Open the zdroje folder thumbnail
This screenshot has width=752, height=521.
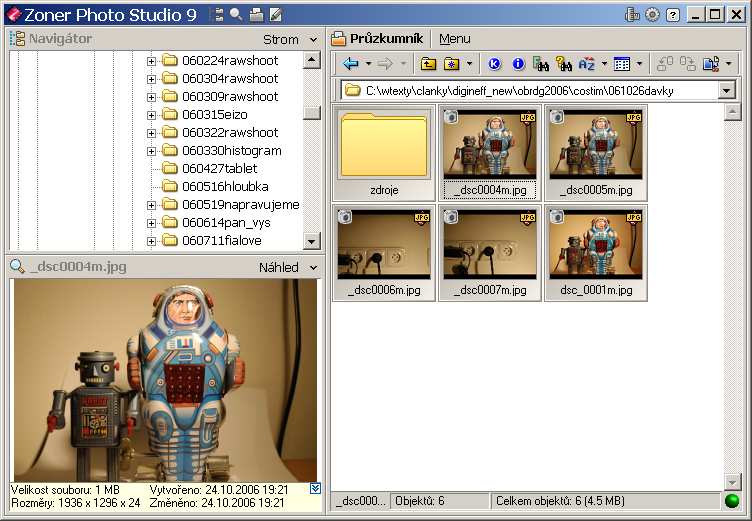click(384, 153)
